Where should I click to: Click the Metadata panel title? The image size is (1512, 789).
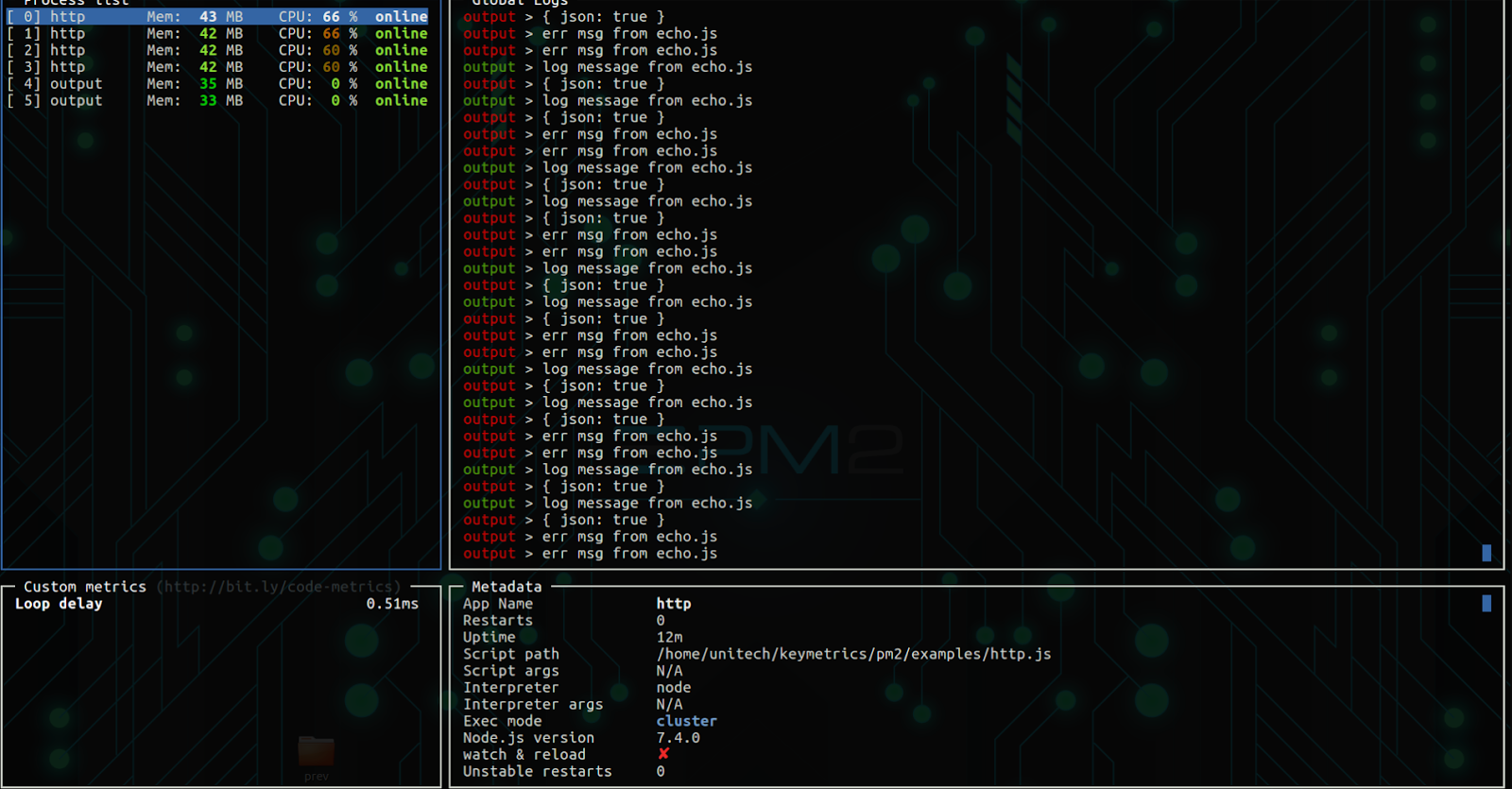click(507, 587)
